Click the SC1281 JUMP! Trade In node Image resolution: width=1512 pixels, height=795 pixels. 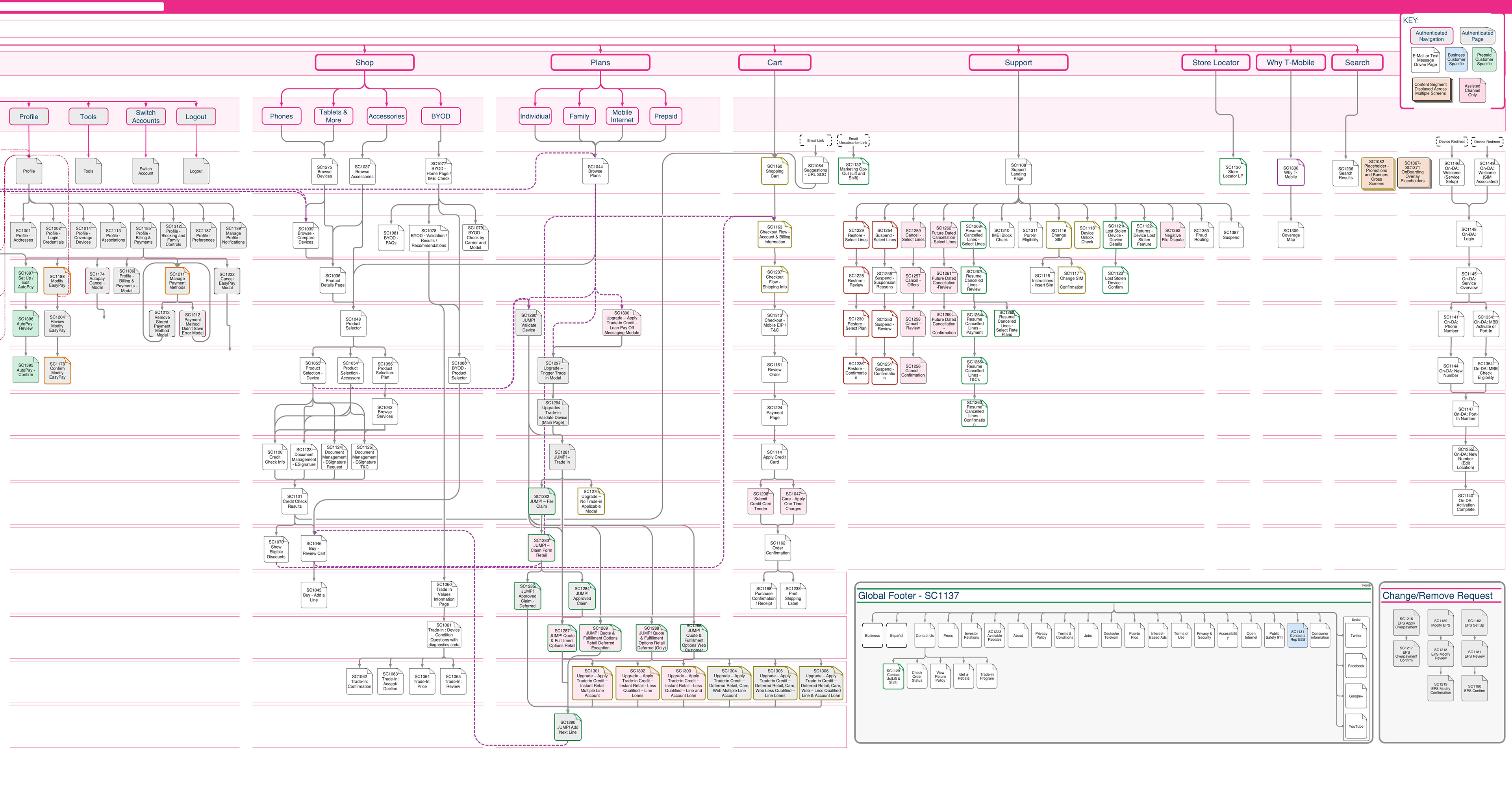[x=562, y=457]
